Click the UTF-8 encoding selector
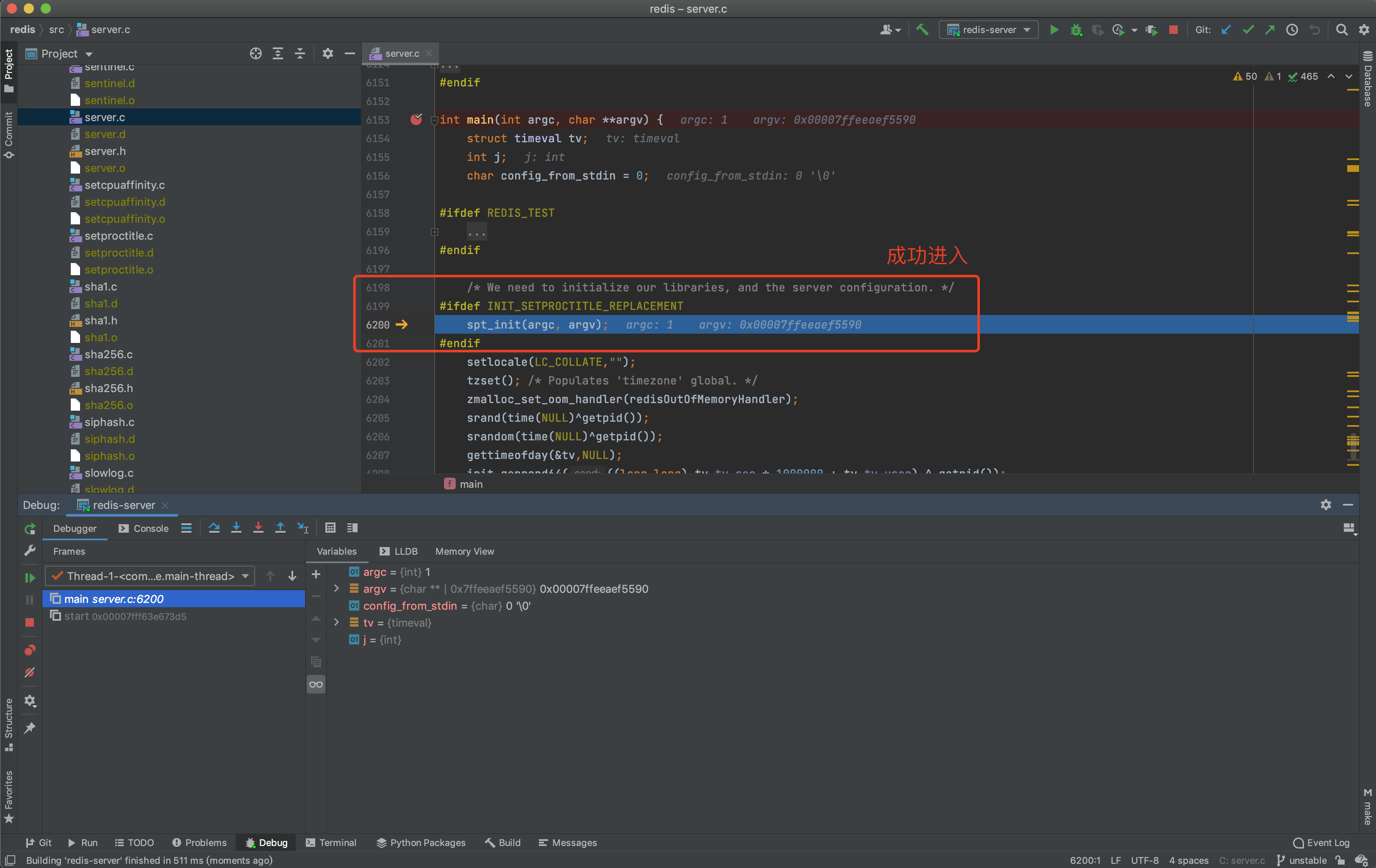The width and height of the screenshot is (1376, 868). 1145,860
